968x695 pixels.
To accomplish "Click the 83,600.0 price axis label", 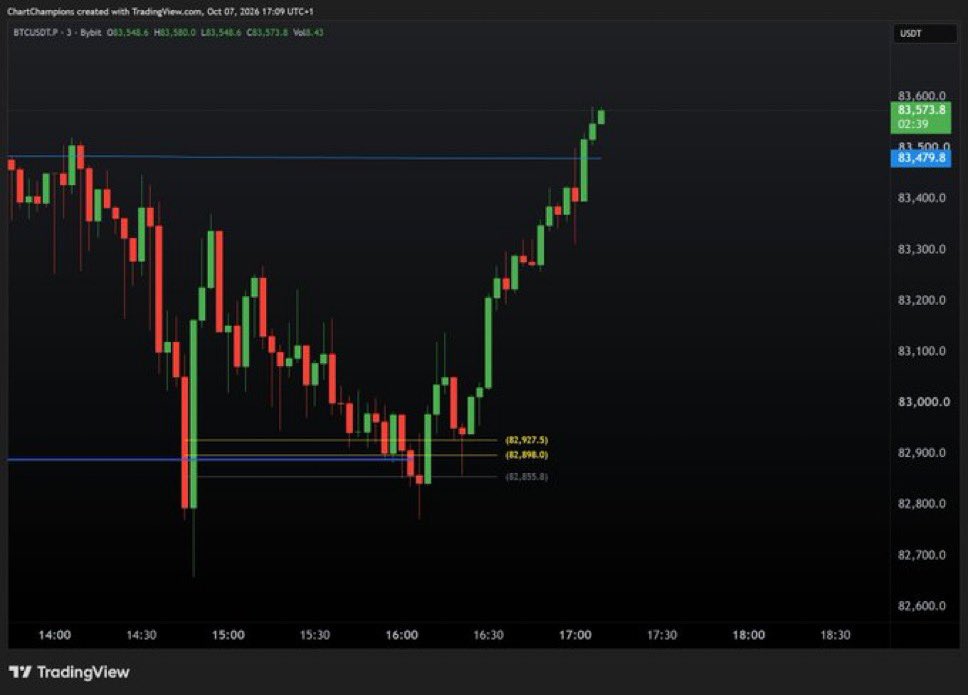I will 921,96.
